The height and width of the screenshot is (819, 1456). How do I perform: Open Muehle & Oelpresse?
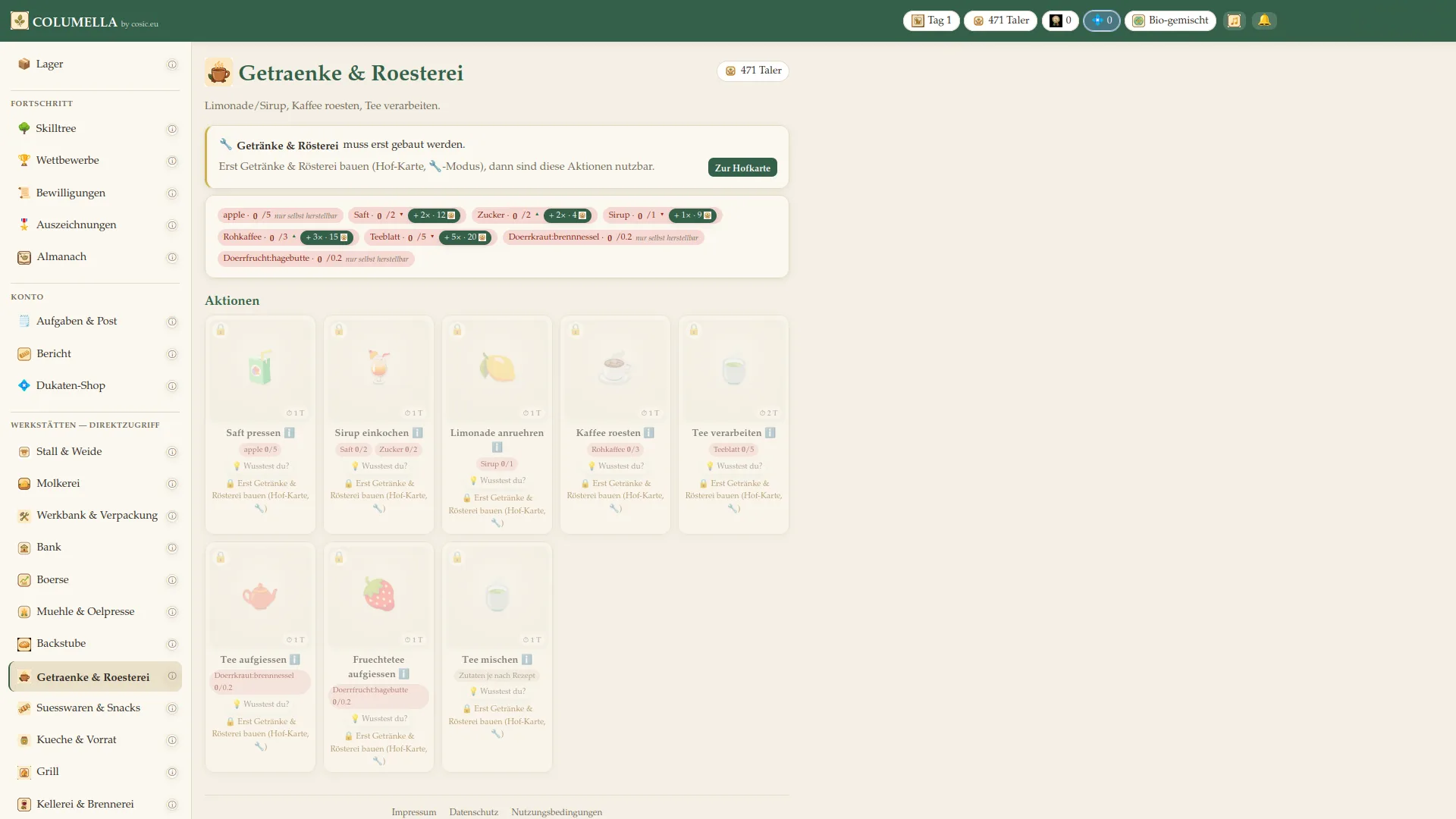tap(95, 612)
